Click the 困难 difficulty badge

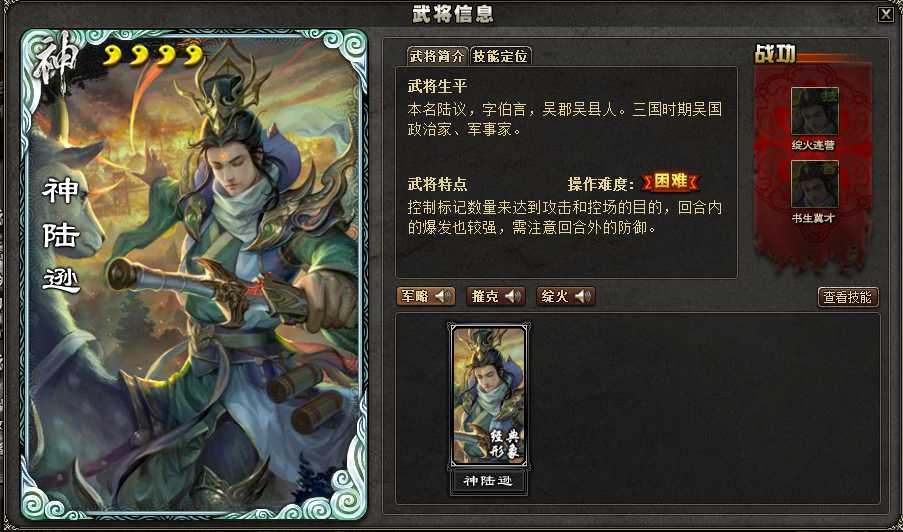670,182
